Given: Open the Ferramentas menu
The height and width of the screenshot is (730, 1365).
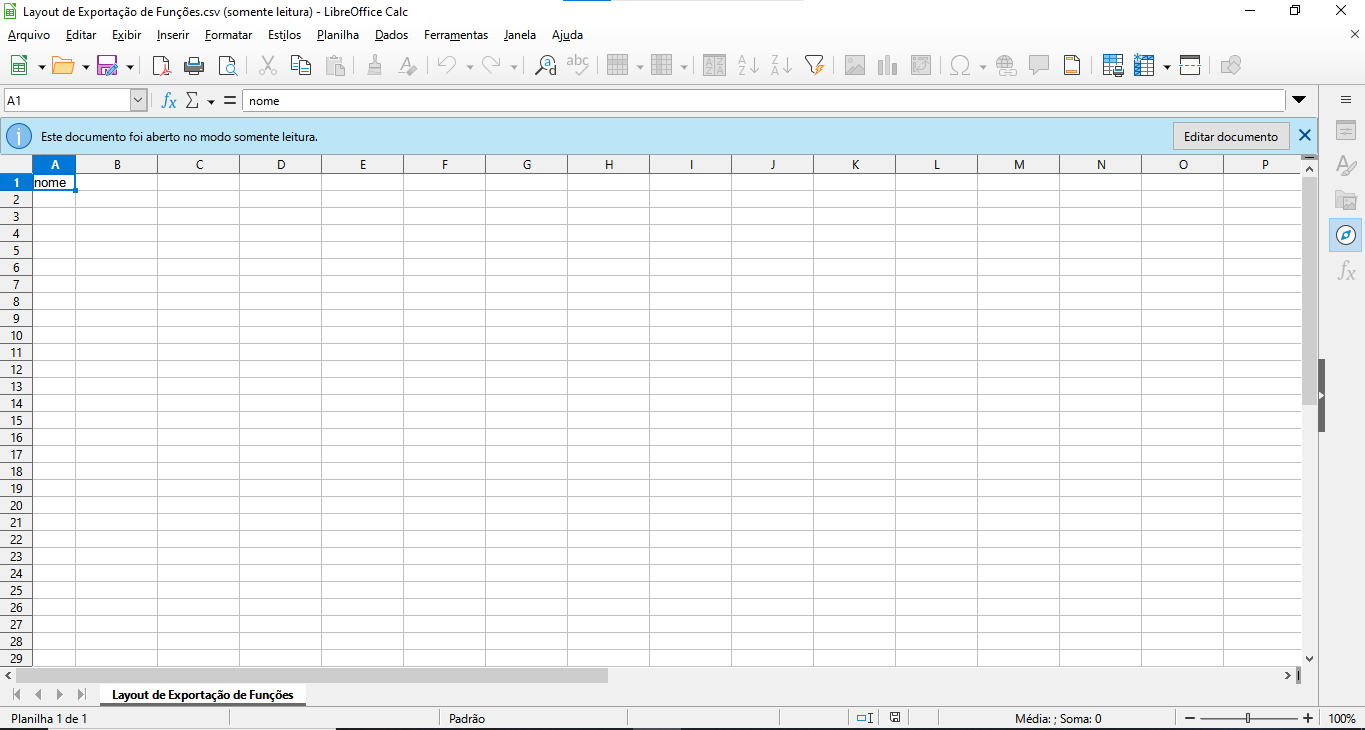Looking at the screenshot, I should [x=456, y=35].
